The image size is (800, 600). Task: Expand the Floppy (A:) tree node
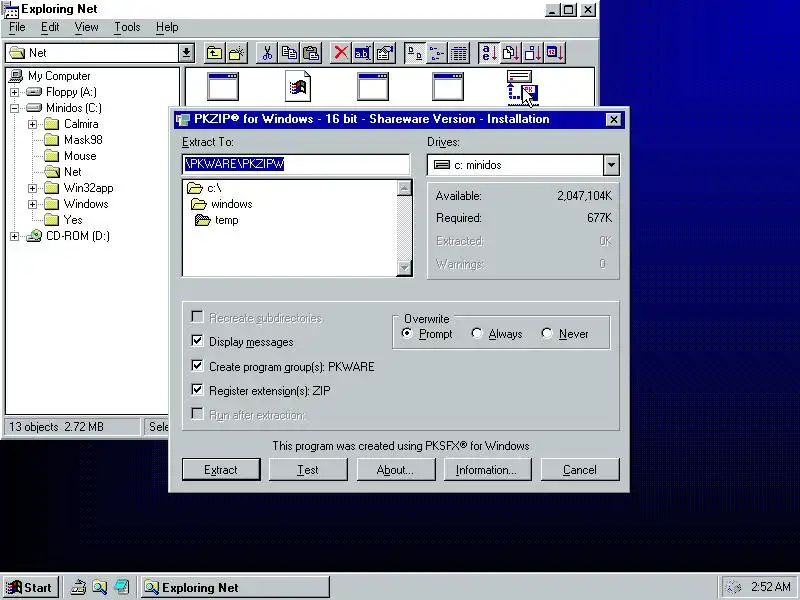14,92
